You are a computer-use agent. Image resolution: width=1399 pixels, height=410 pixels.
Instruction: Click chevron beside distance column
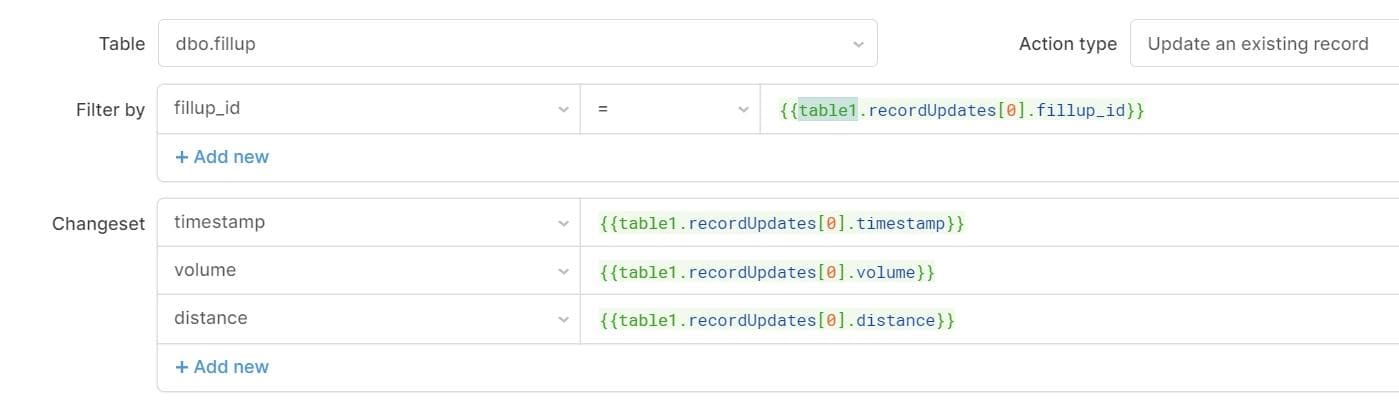(x=563, y=319)
